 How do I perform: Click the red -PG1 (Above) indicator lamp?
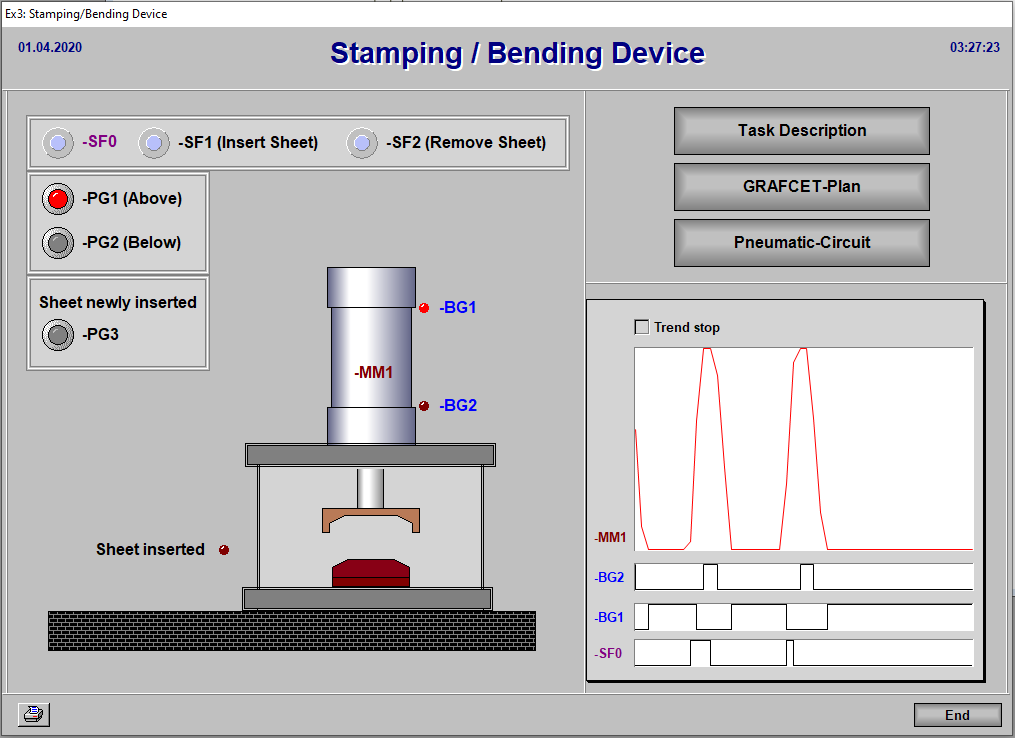click(x=58, y=199)
